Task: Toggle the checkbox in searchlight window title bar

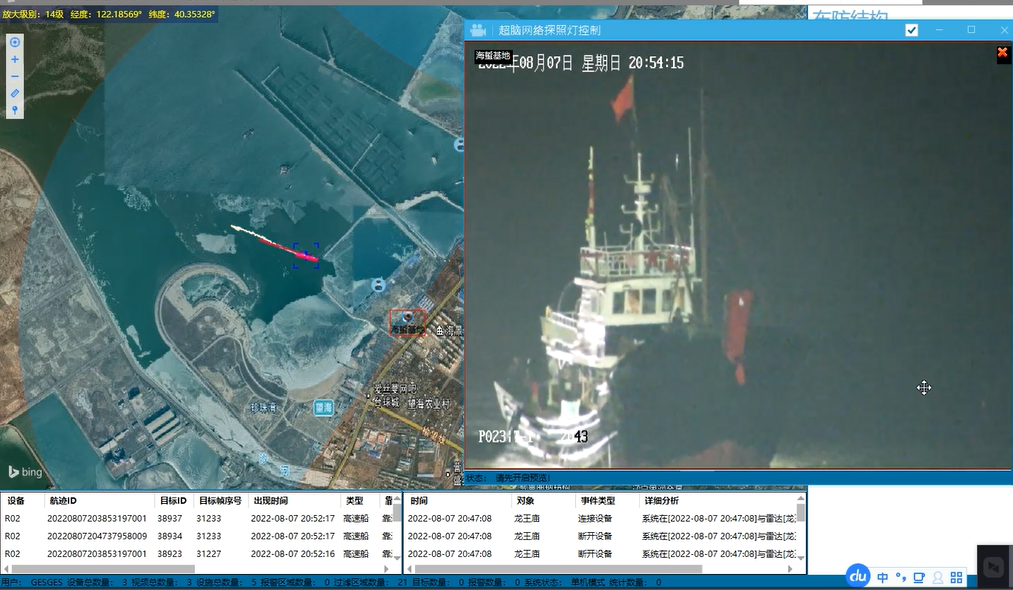Action: tap(911, 30)
